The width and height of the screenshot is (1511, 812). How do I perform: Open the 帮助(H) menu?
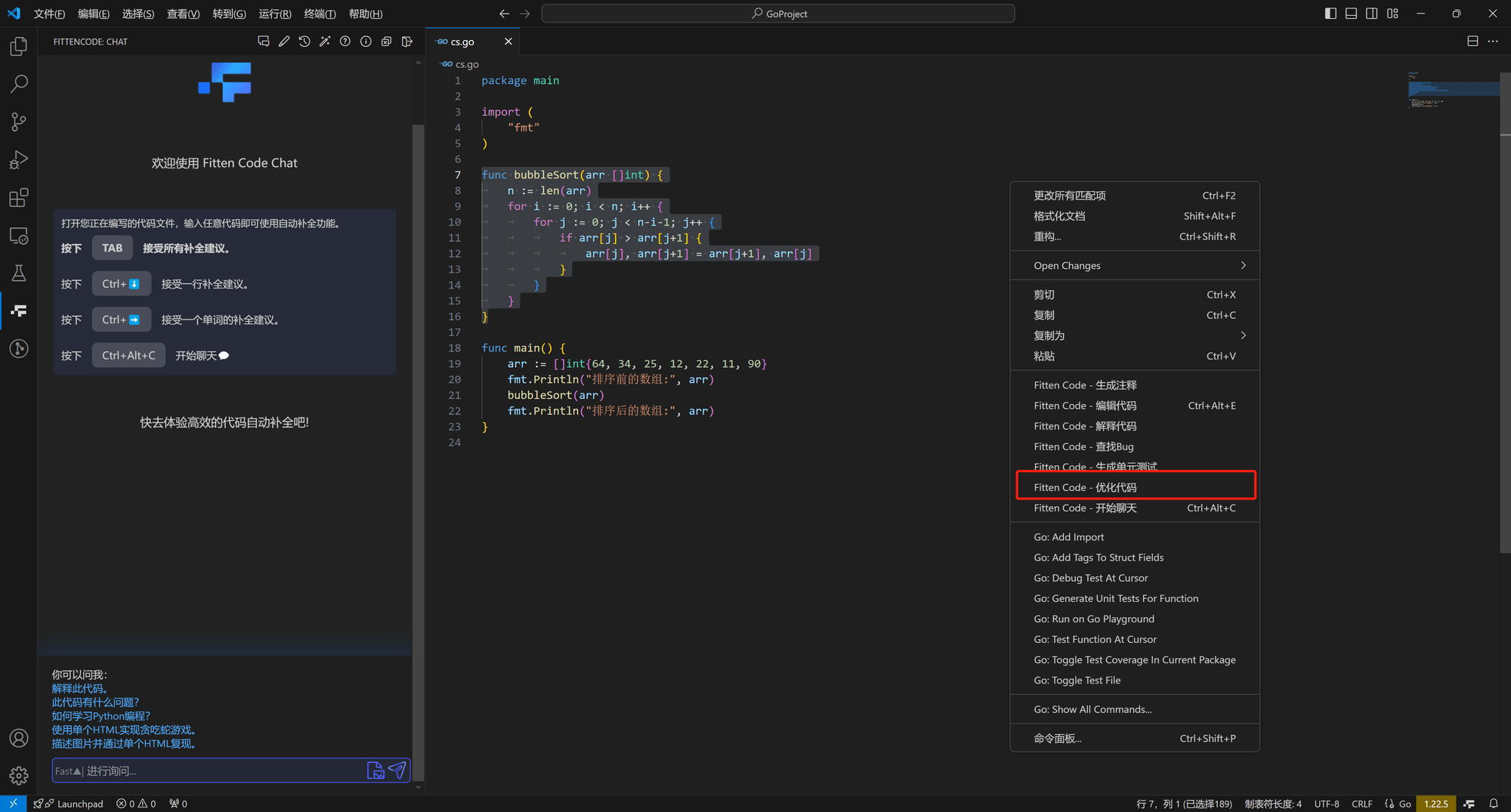[x=366, y=14]
